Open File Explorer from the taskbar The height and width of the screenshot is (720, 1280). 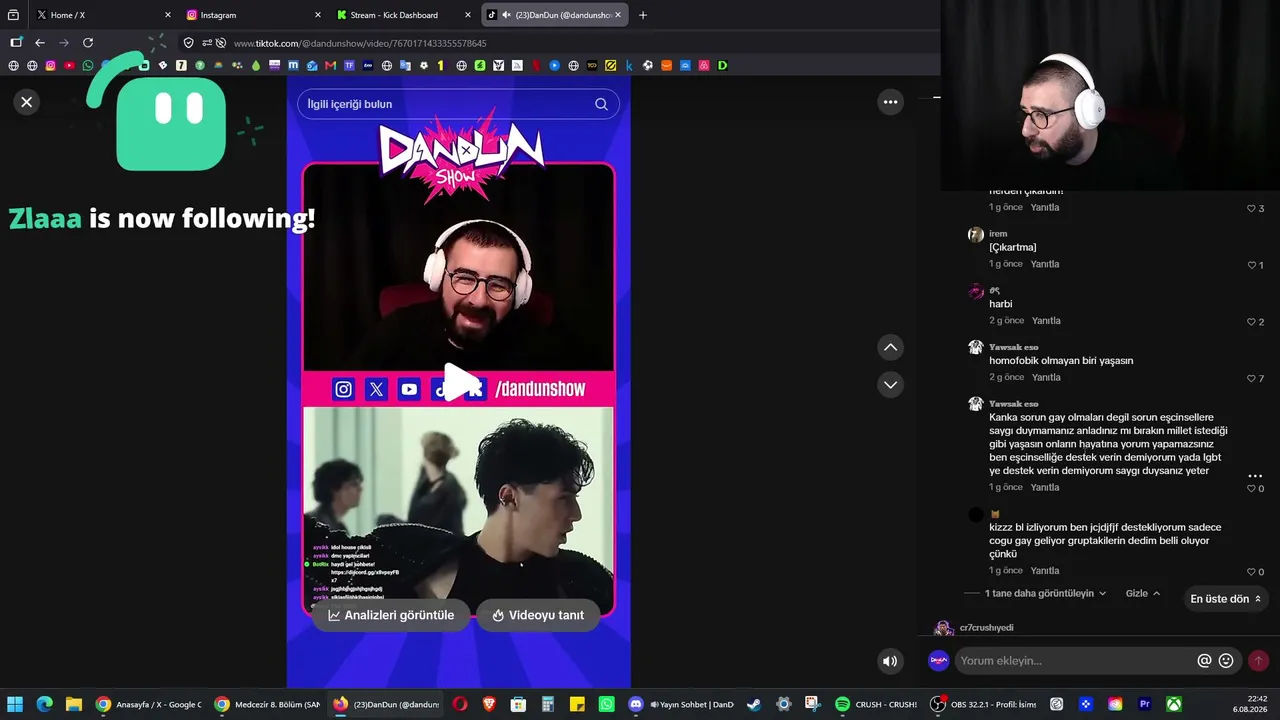point(73,704)
